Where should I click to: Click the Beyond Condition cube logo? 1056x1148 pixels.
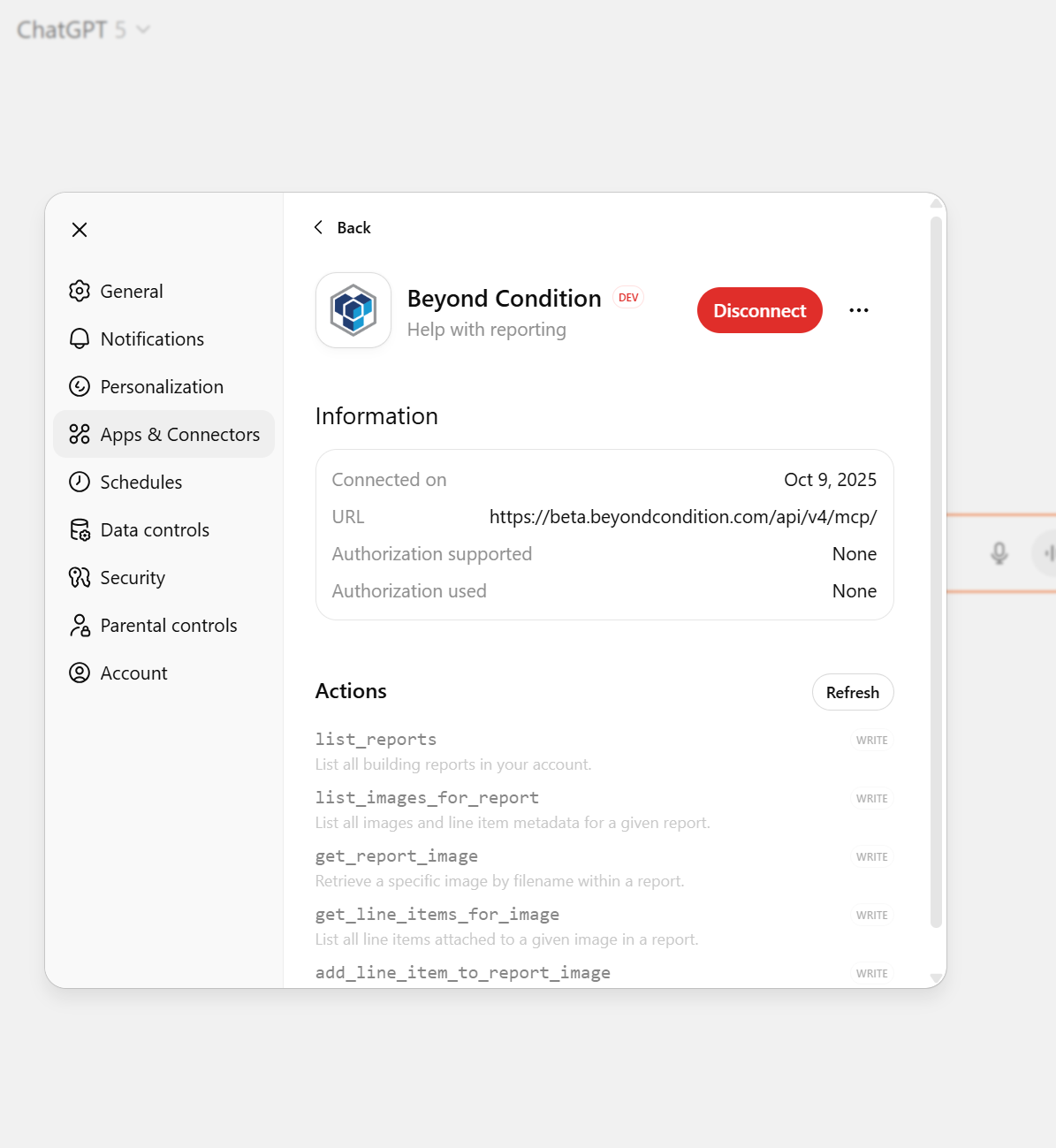353,310
